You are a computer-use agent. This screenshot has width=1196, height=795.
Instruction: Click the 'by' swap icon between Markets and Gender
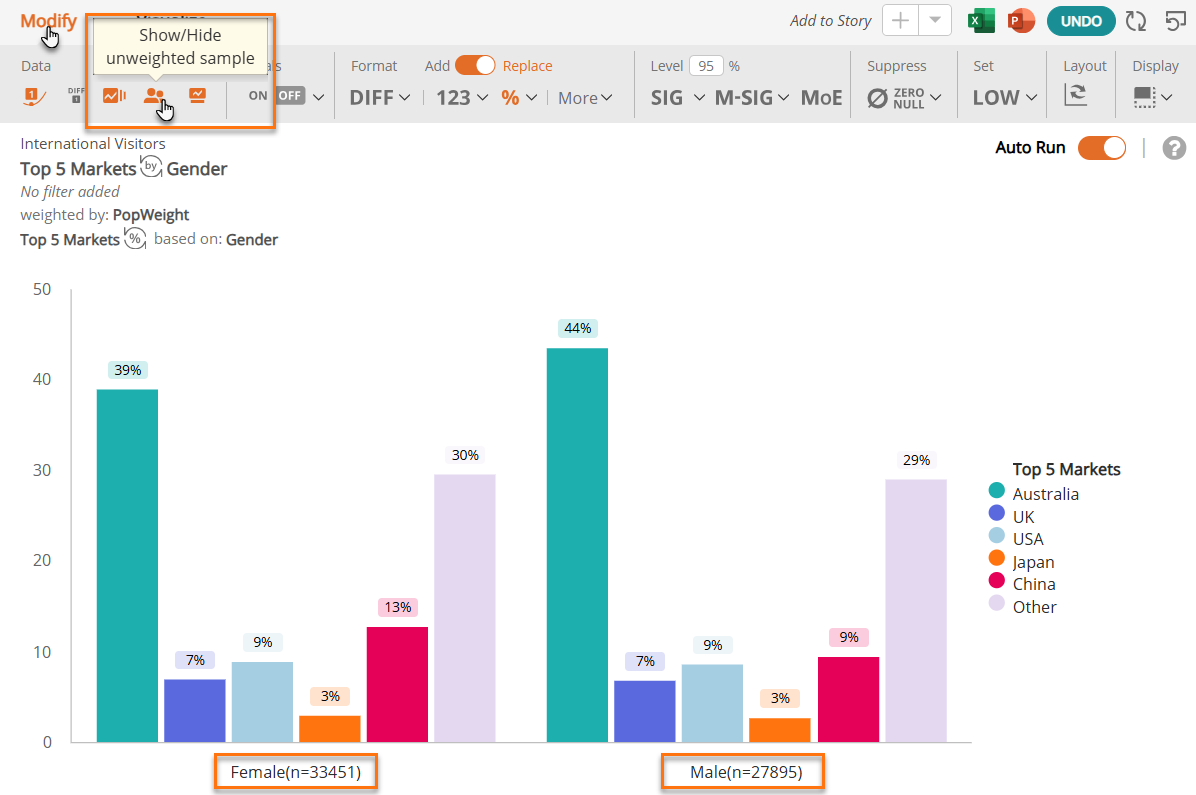(x=151, y=166)
